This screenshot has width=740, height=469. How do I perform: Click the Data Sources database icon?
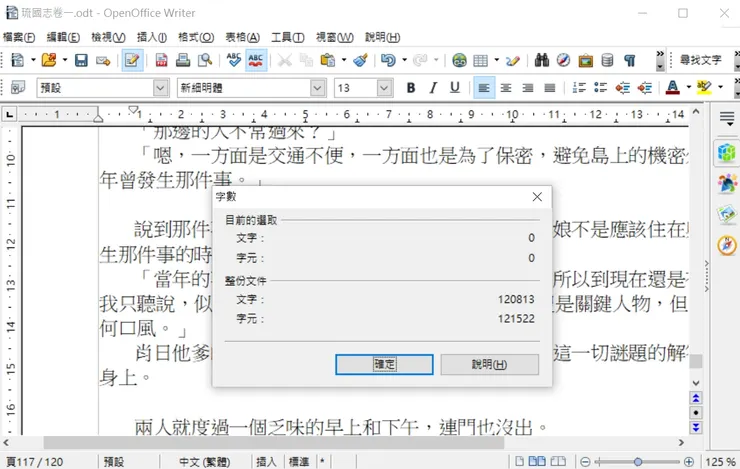607,60
